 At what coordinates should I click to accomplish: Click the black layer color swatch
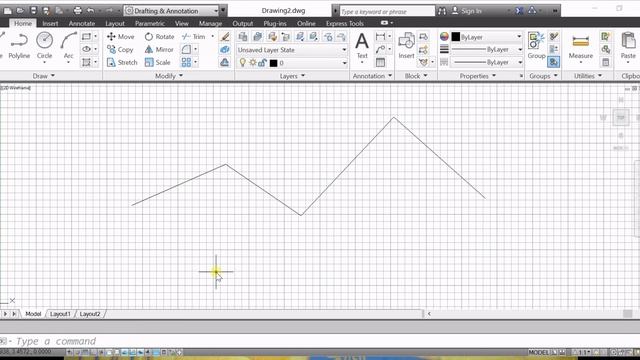273,63
